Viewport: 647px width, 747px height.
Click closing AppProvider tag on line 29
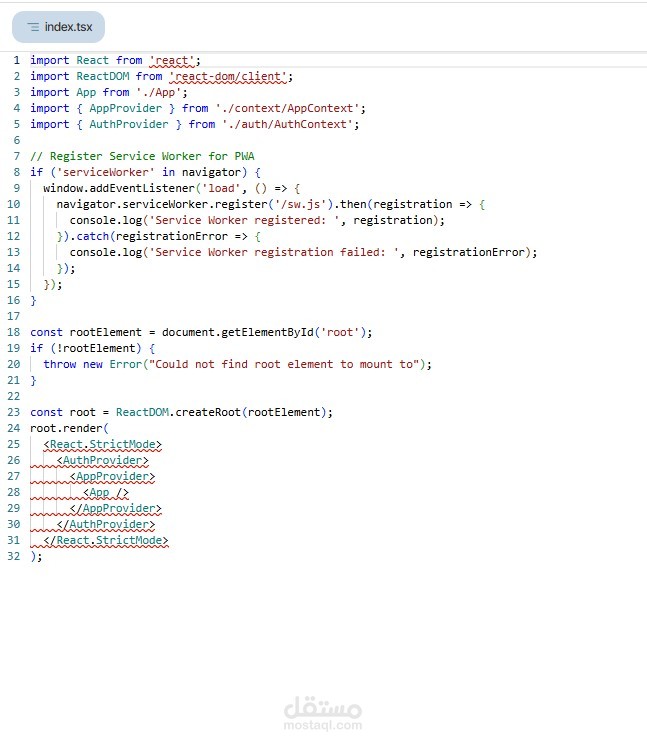click(x=116, y=508)
